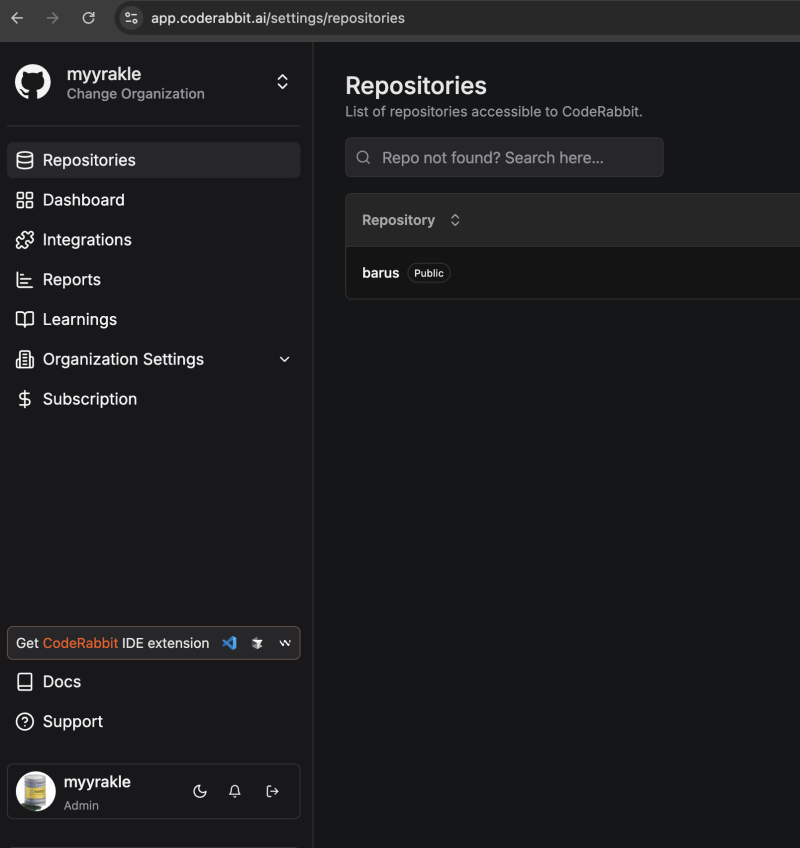Click the GitHub organization logo
The width and height of the screenshot is (800, 848).
[33, 83]
